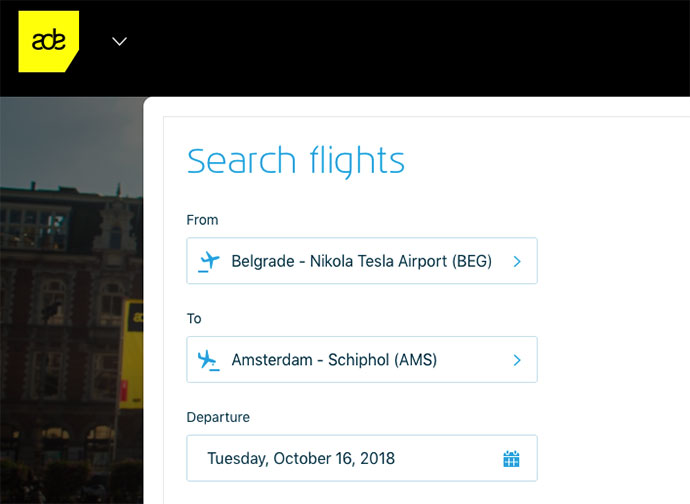Screen dimensions: 690x504
Task: Click the yellow ADE logo
Action: (x=47, y=41)
